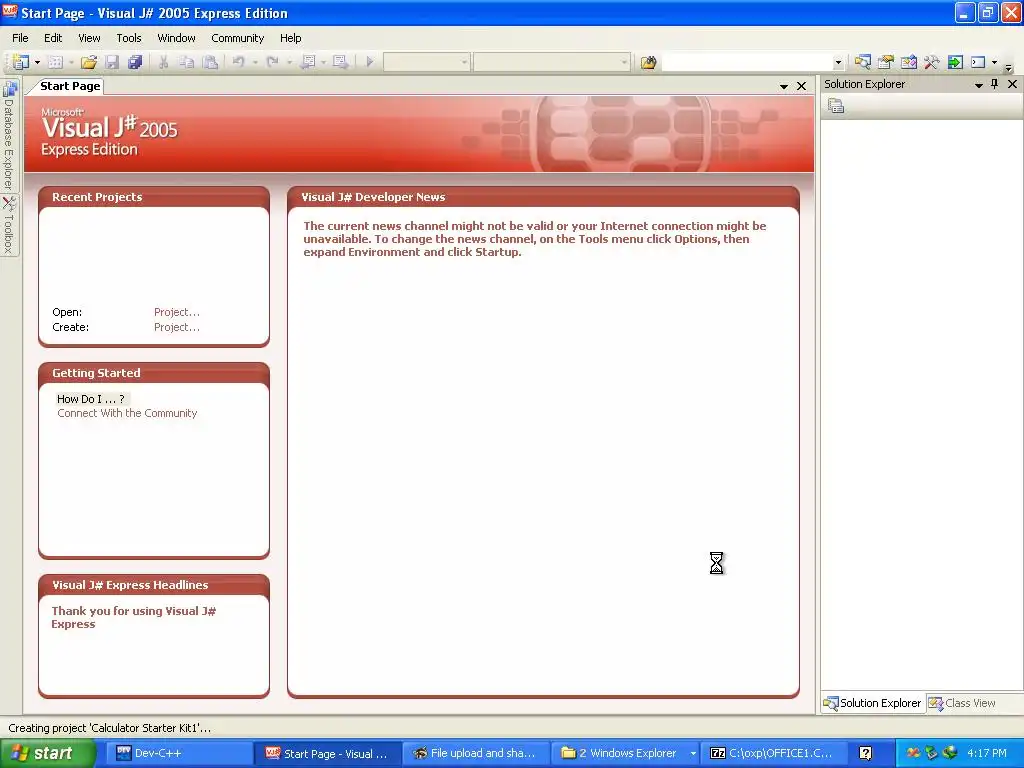Open the Help menu
Viewport: 1024px width, 768px height.
coord(291,38)
